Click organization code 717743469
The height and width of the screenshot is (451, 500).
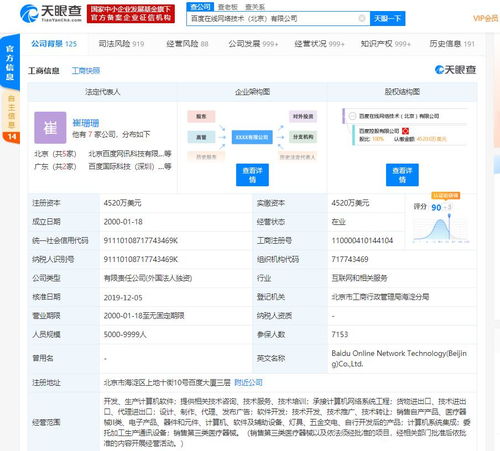[x=350, y=259]
